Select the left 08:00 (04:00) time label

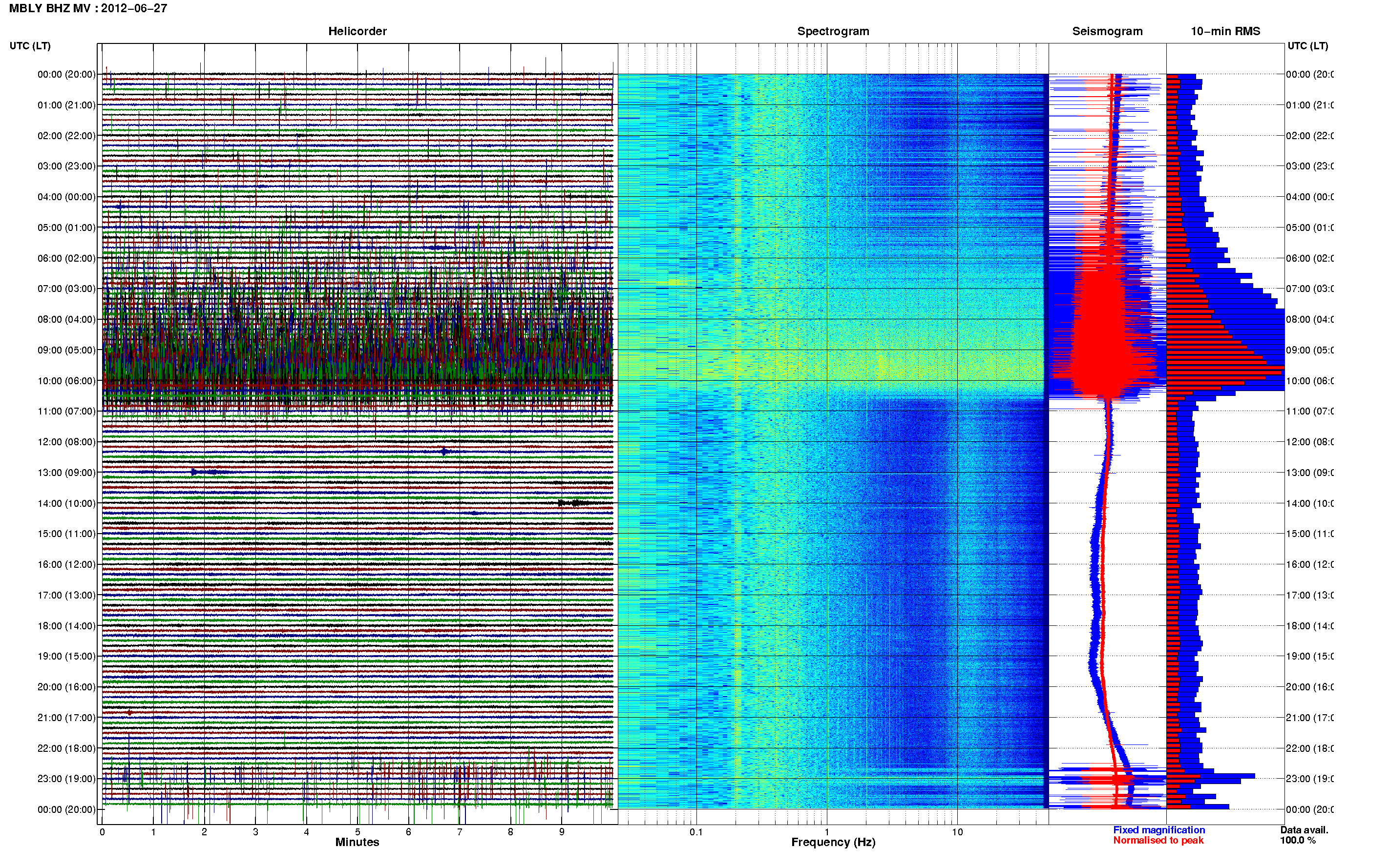pyautogui.click(x=66, y=319)
